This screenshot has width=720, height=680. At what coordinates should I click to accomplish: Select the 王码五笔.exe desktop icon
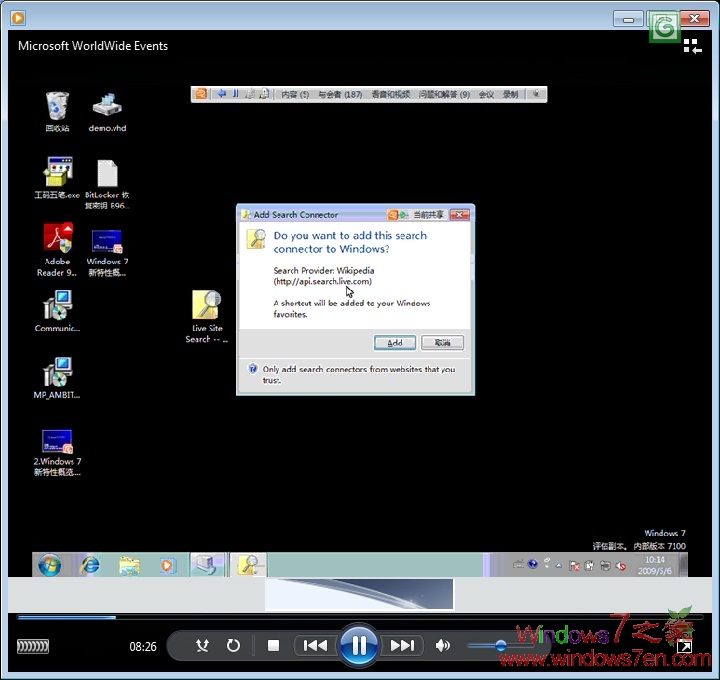[x=57, y=178]
